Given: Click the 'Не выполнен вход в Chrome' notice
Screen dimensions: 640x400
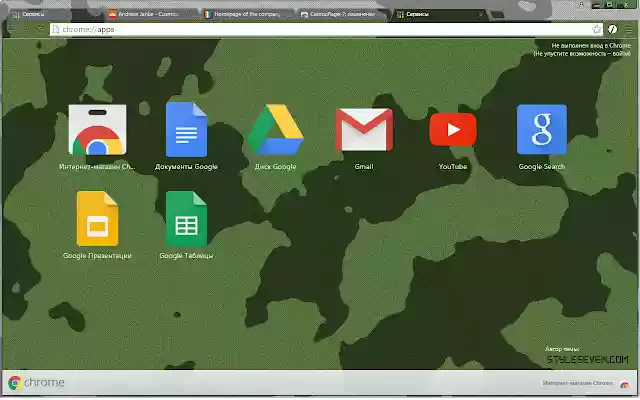Looking at the screenshot, I should click(591, 46).
